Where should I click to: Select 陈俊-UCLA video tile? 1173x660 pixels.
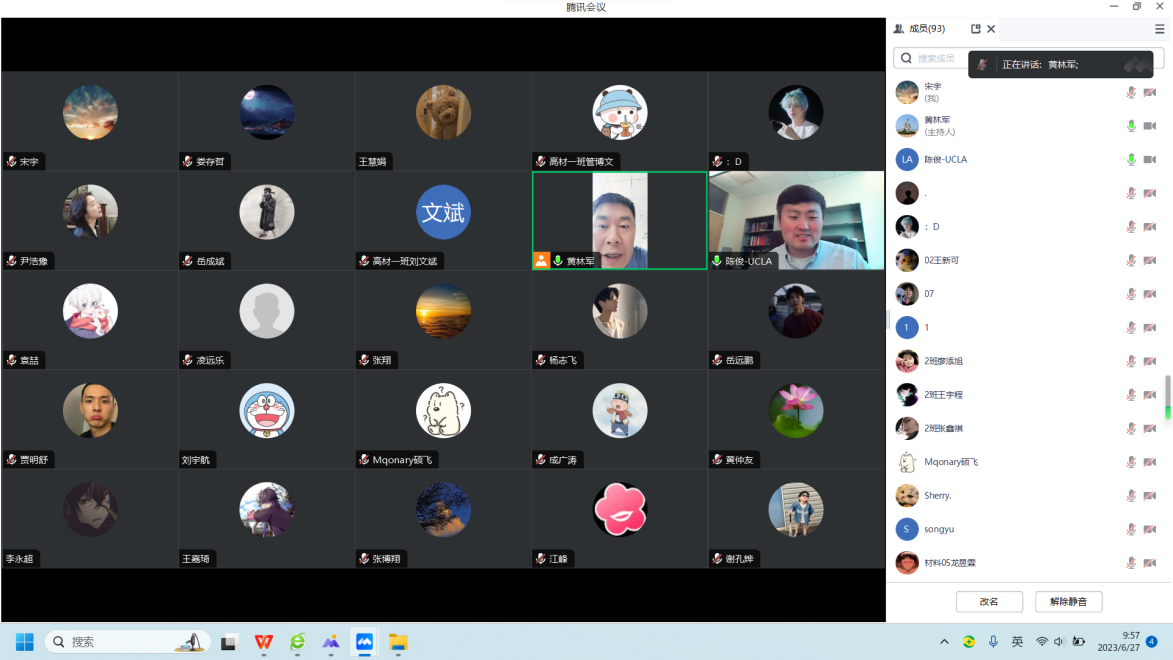point(796,221)
